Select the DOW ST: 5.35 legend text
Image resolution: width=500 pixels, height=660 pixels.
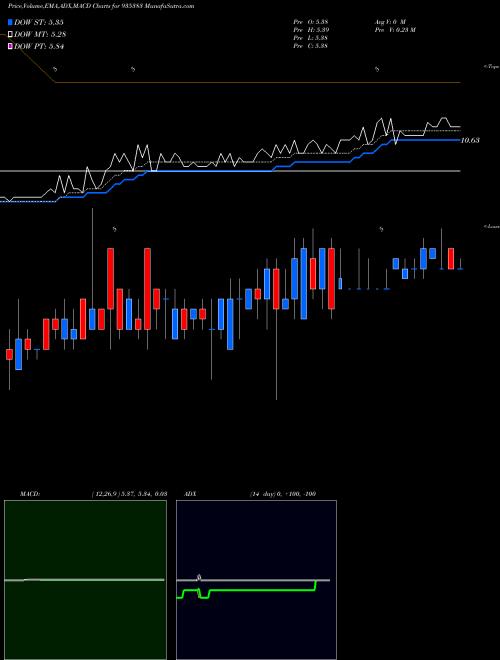tap(39, 22)
